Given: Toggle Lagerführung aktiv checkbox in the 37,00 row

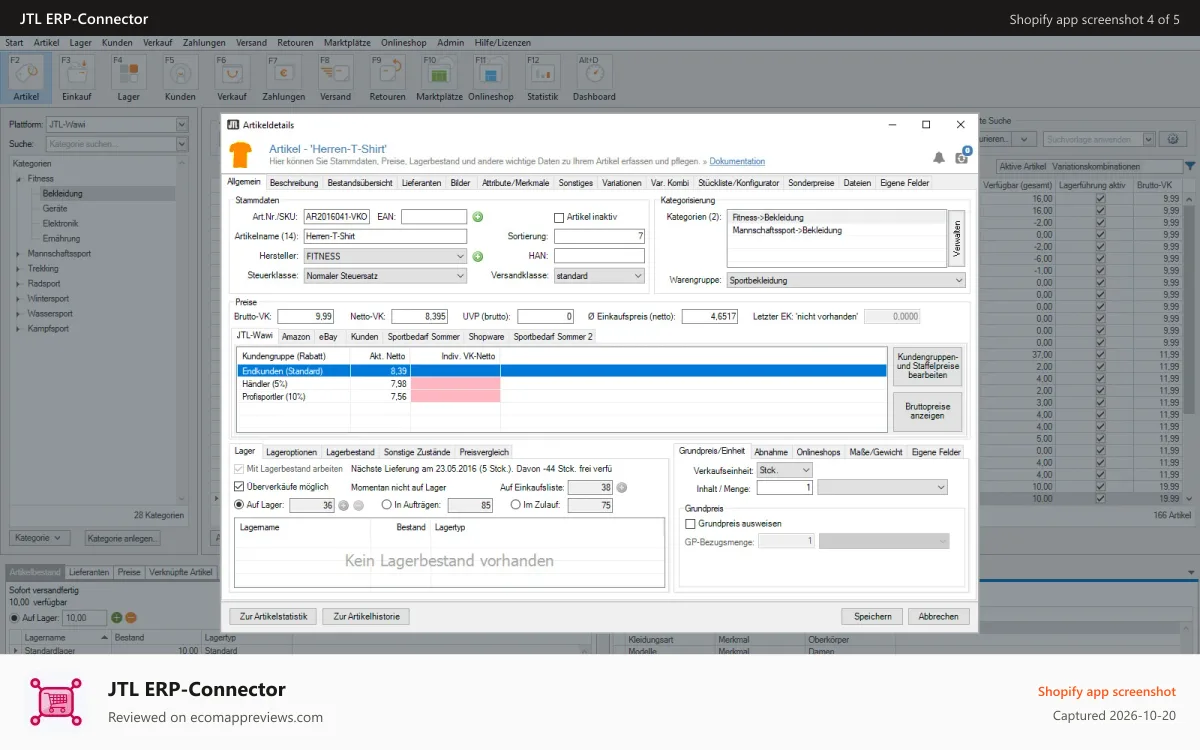Looking at the screenshot, I should 1100,355.
